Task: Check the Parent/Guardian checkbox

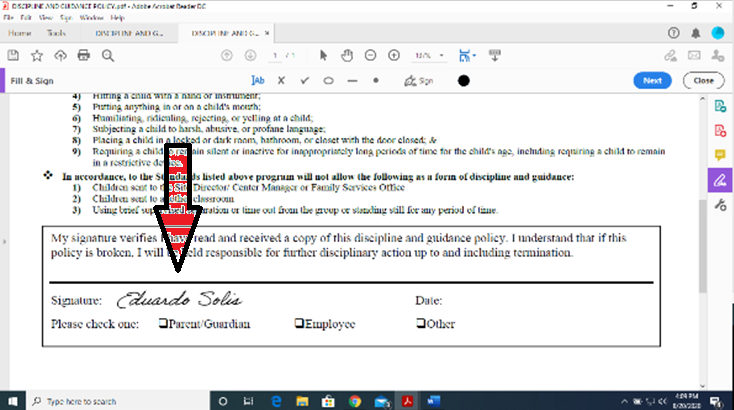Action: coord(162,324)
